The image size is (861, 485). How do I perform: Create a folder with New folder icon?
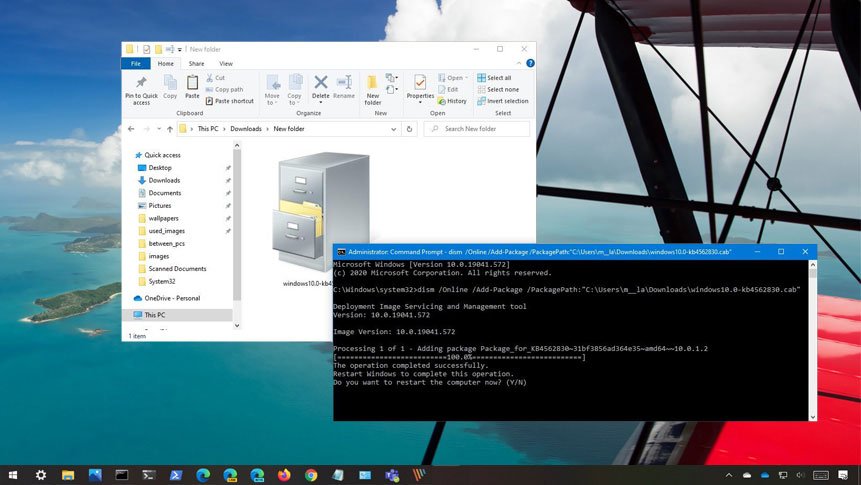click(x=372, y=84)
